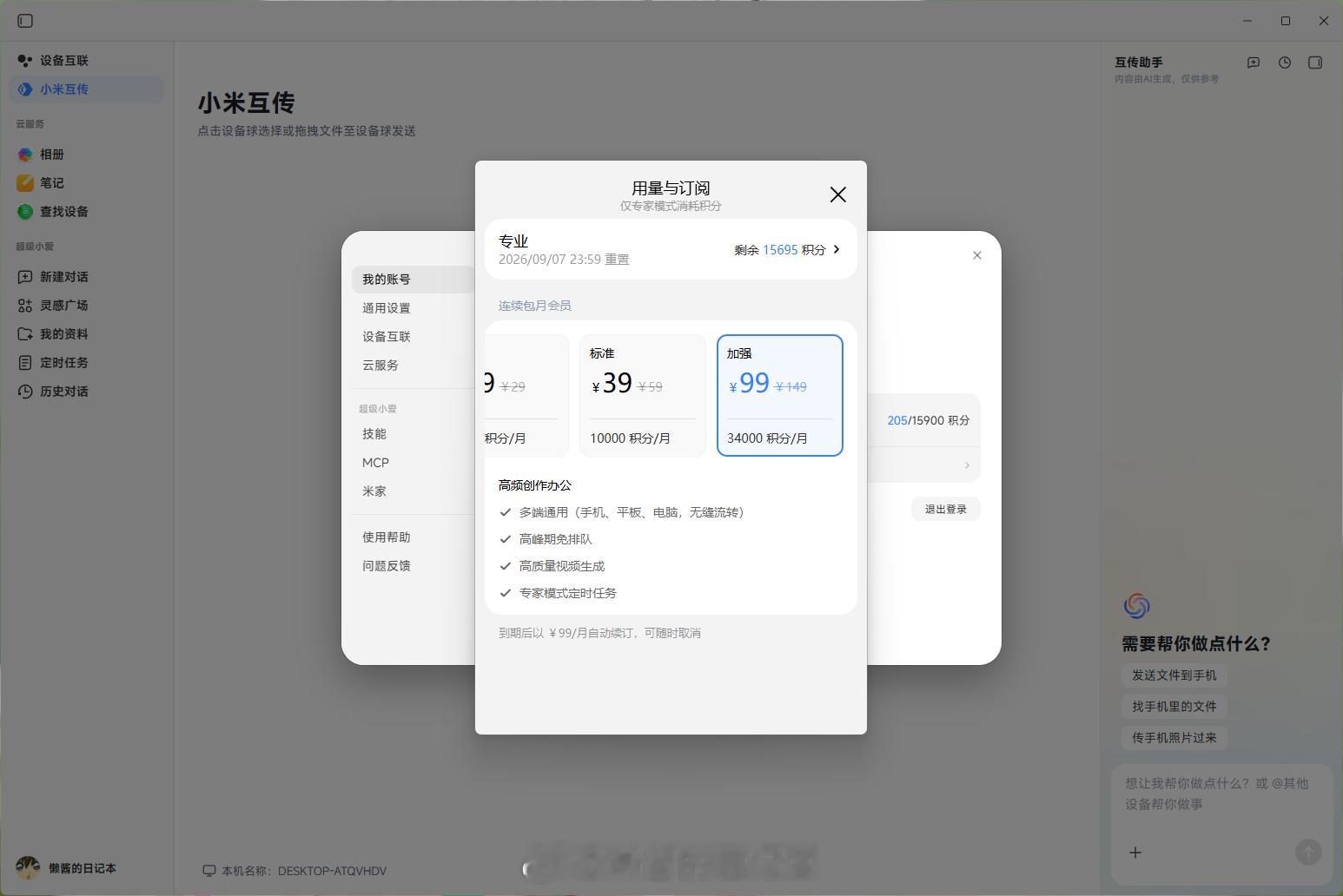
Task: Click the 高质量视频生成 benefit line
Action: point(562,566)
